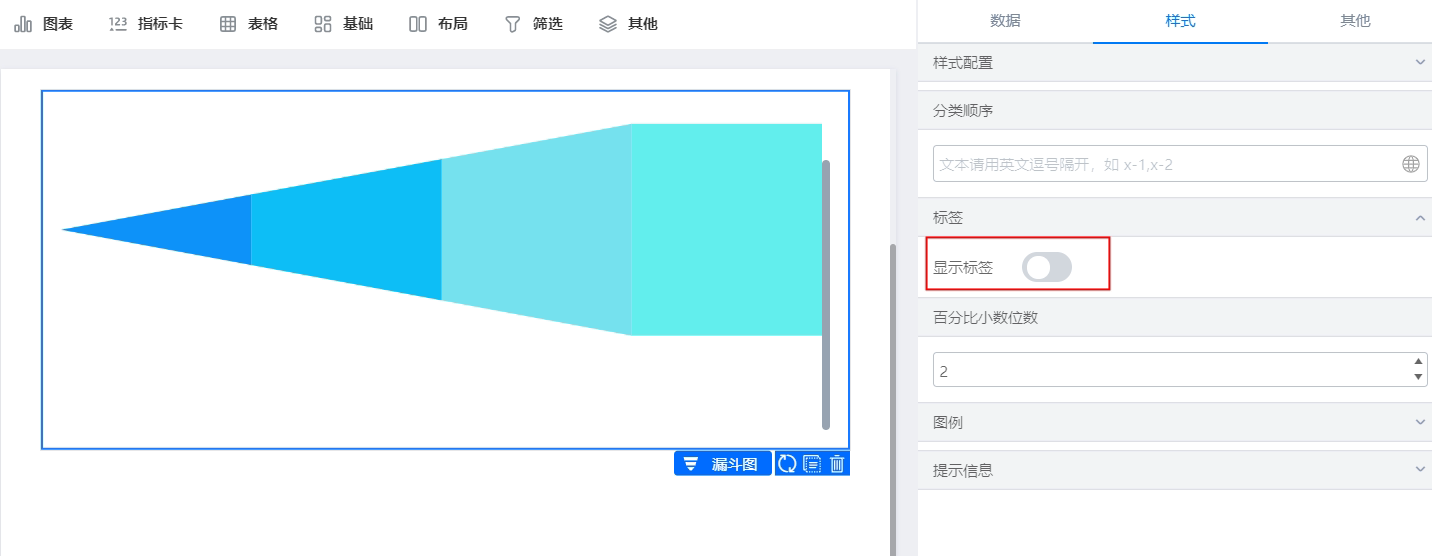
Task: Delete the funnel chart with trash icon
Action: [x=837, y=464]
